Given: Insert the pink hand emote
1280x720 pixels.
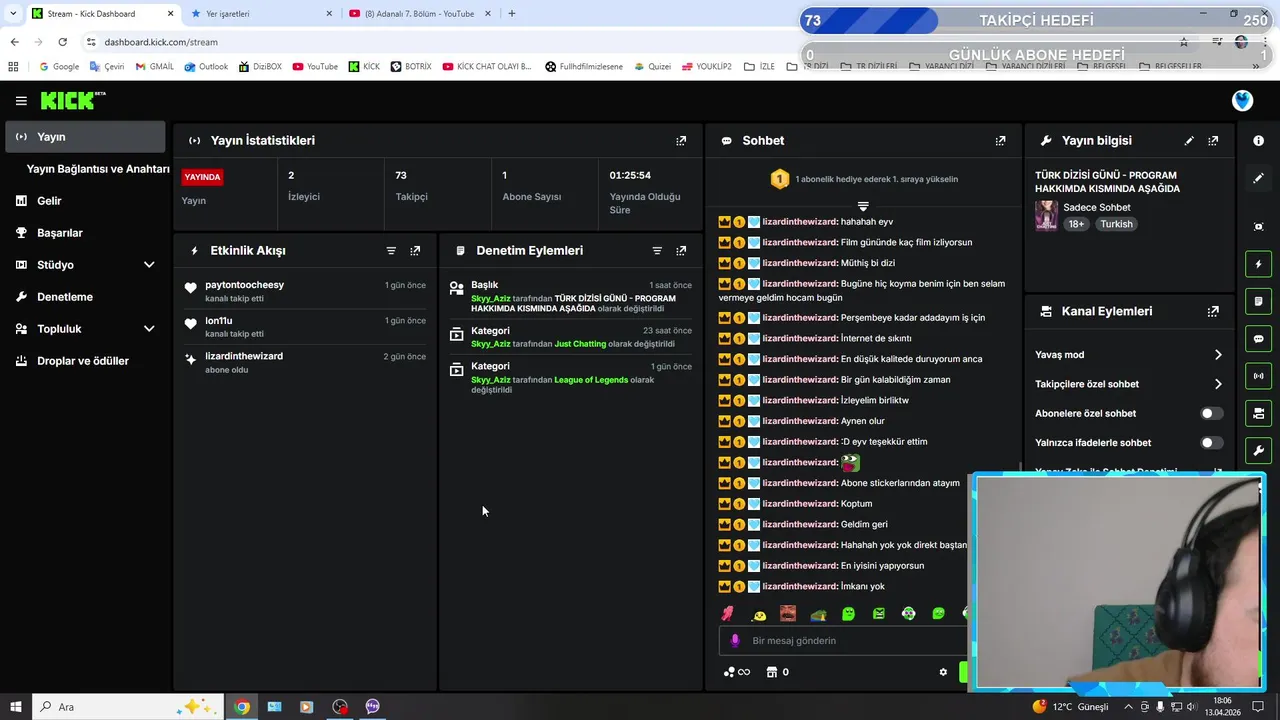Looking at the screenshot, I should coord(728,613).
